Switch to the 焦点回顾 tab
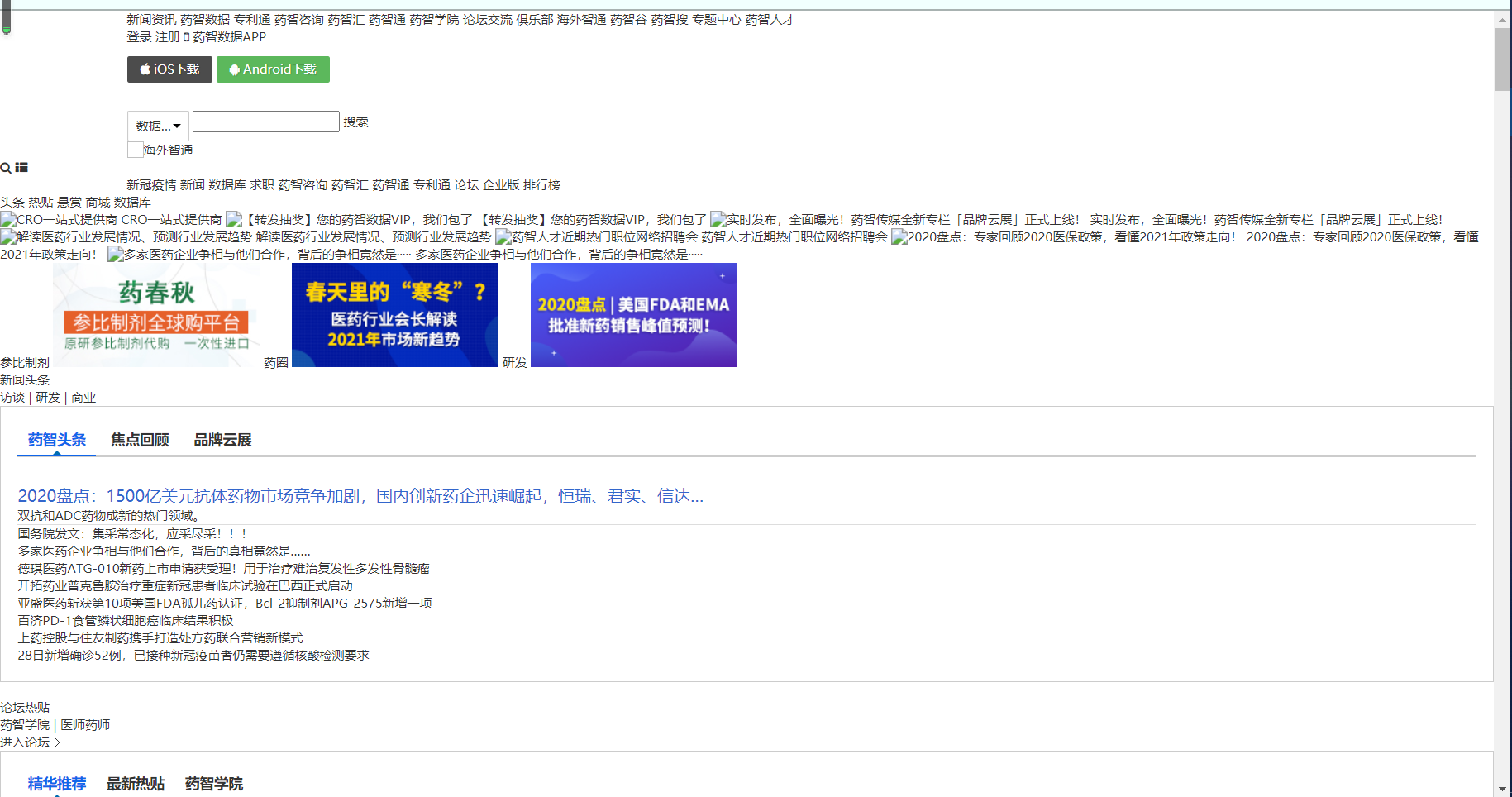 coord(140,440)
